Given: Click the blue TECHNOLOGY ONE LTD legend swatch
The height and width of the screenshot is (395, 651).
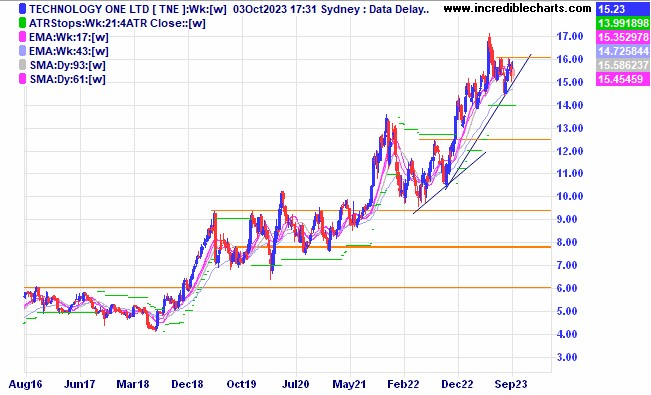Looking at the screenshot, I should [x=22, y=9].
